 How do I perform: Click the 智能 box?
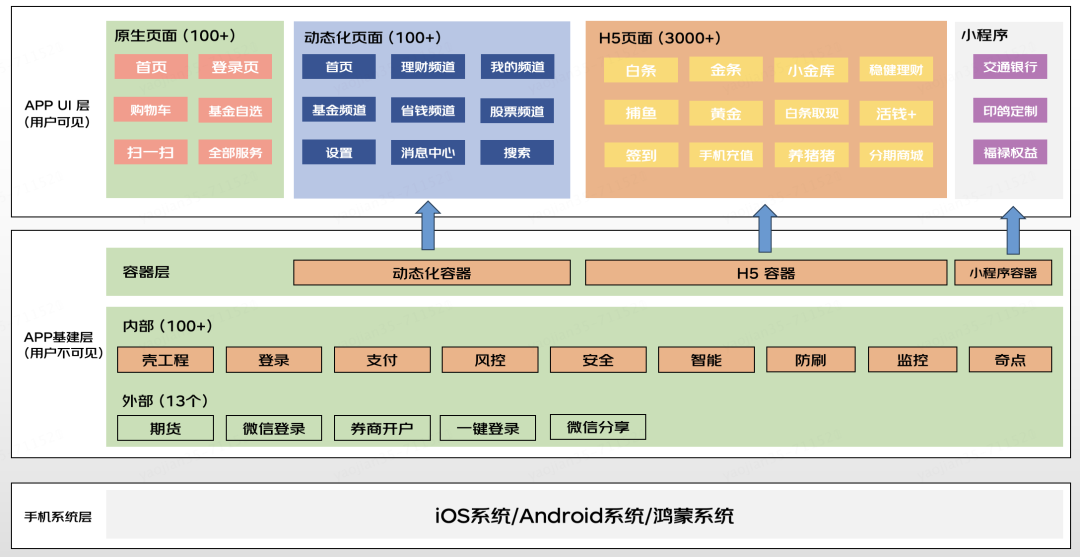point(706,359)
